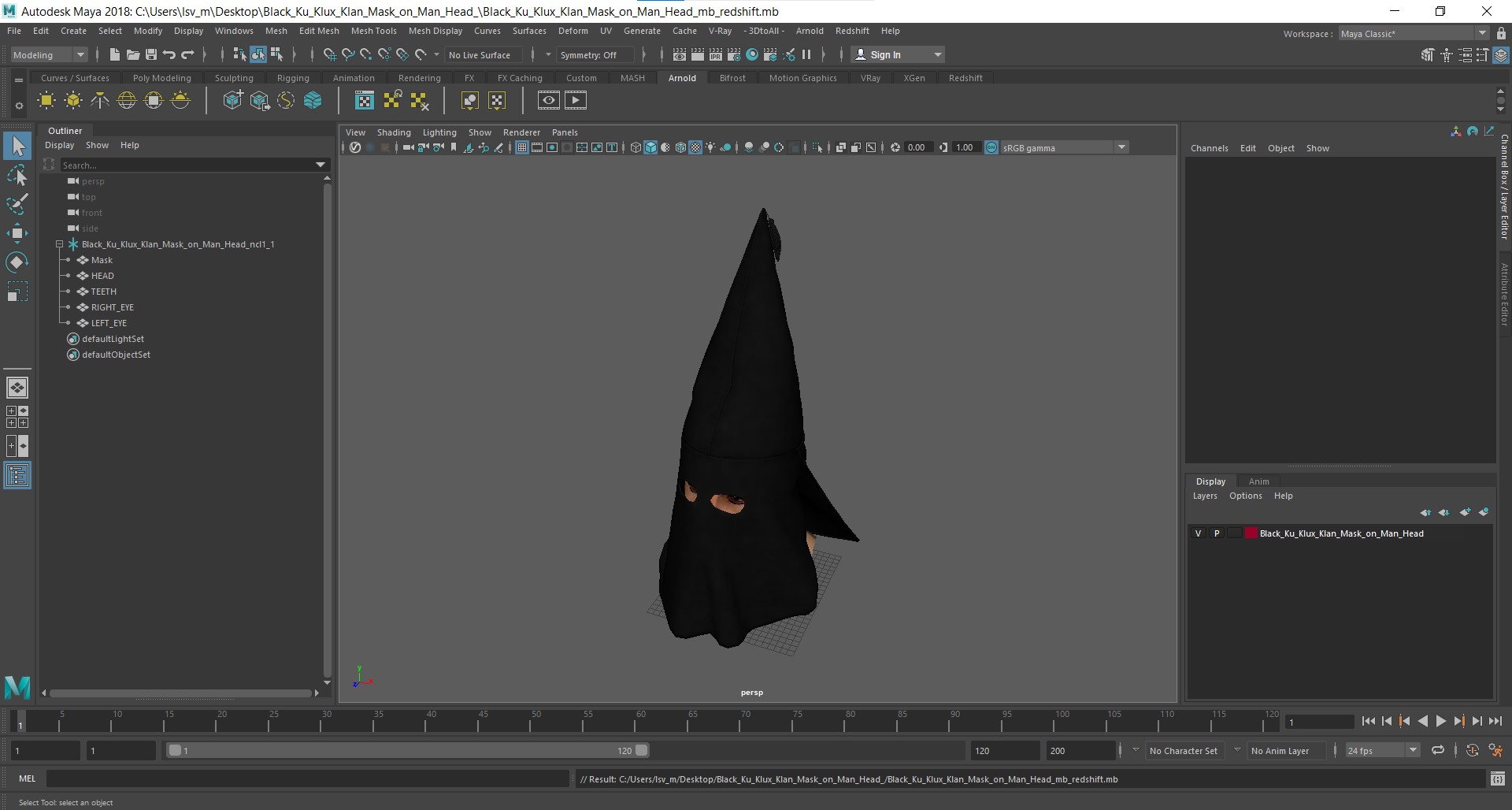Save scene using disk icon

(151, 54)
